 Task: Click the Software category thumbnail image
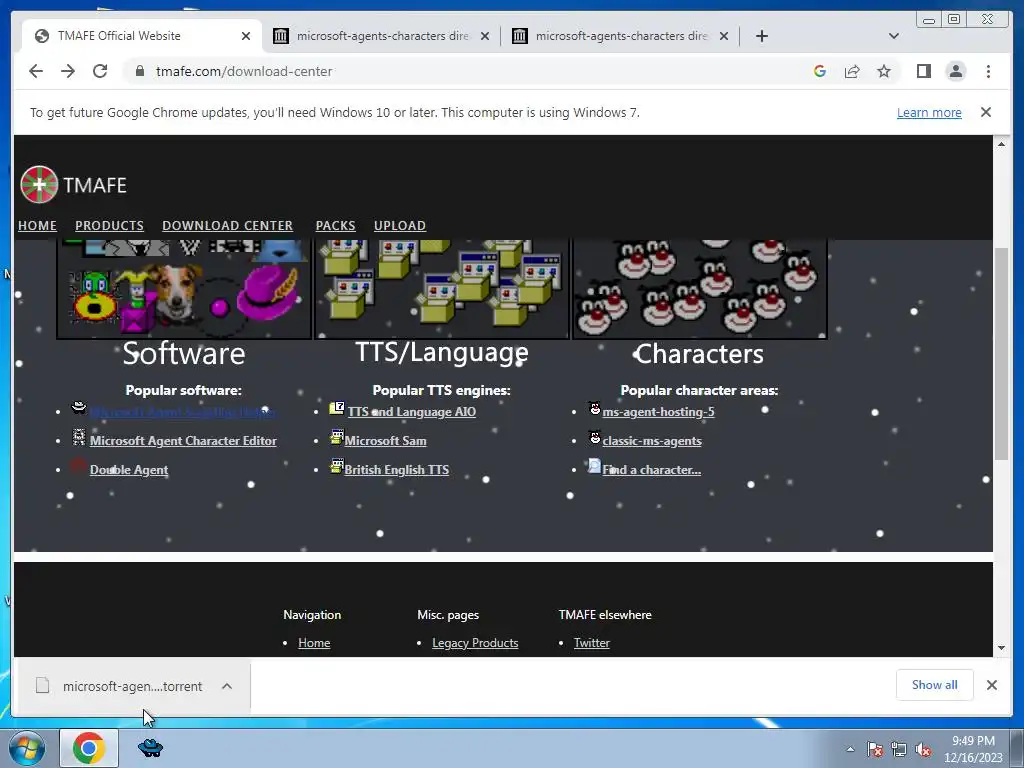(x=184, y=289)
